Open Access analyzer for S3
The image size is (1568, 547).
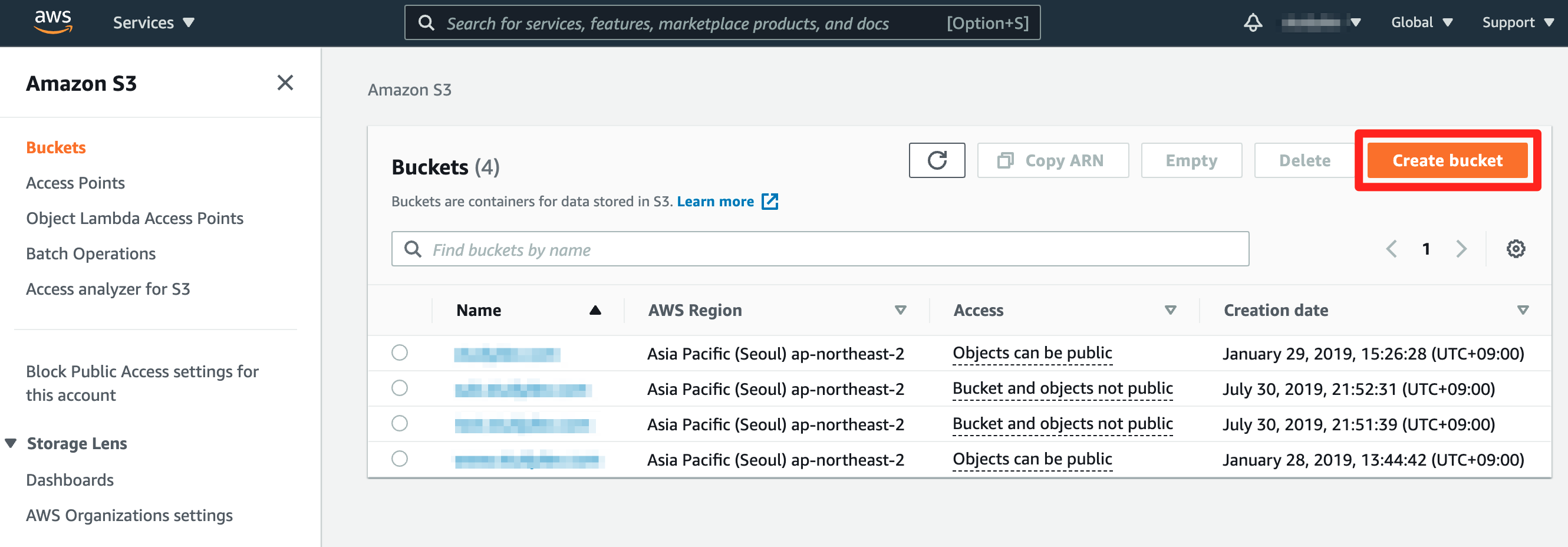point(108,289)
